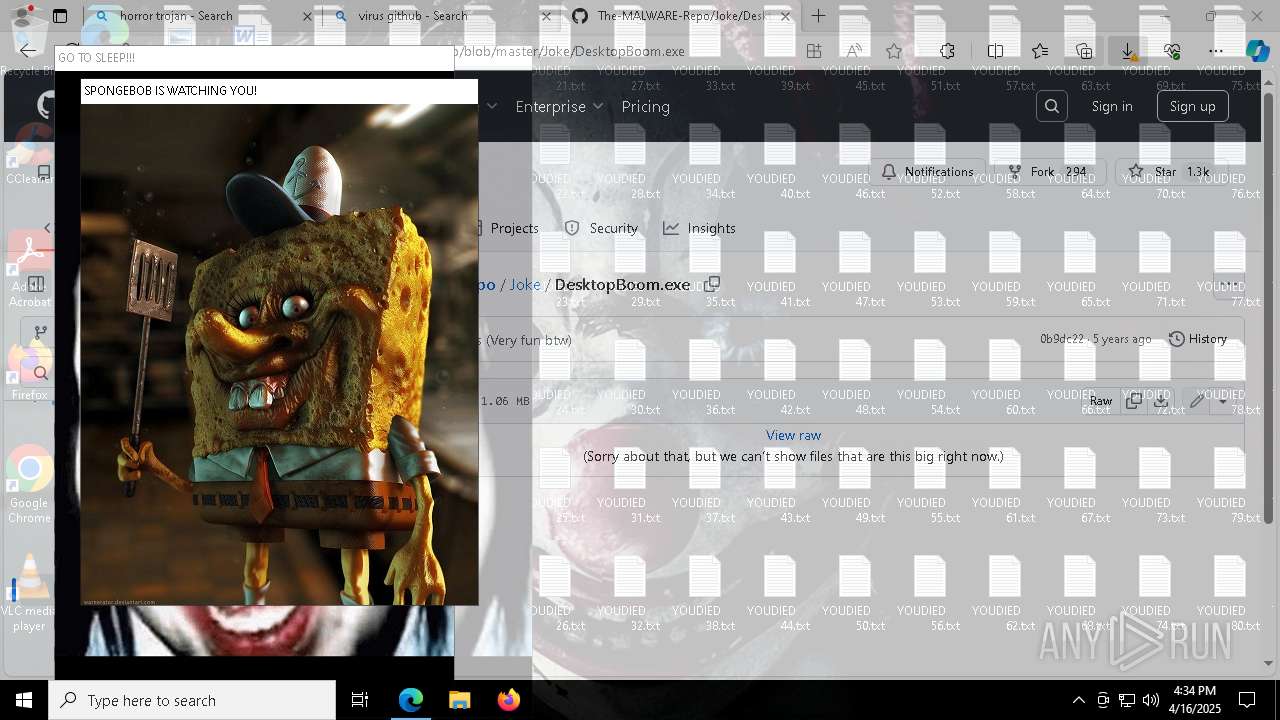1280x720 pixels.
Task: Click GitHub search magnifier button
Action: (x=1051, y=106)
